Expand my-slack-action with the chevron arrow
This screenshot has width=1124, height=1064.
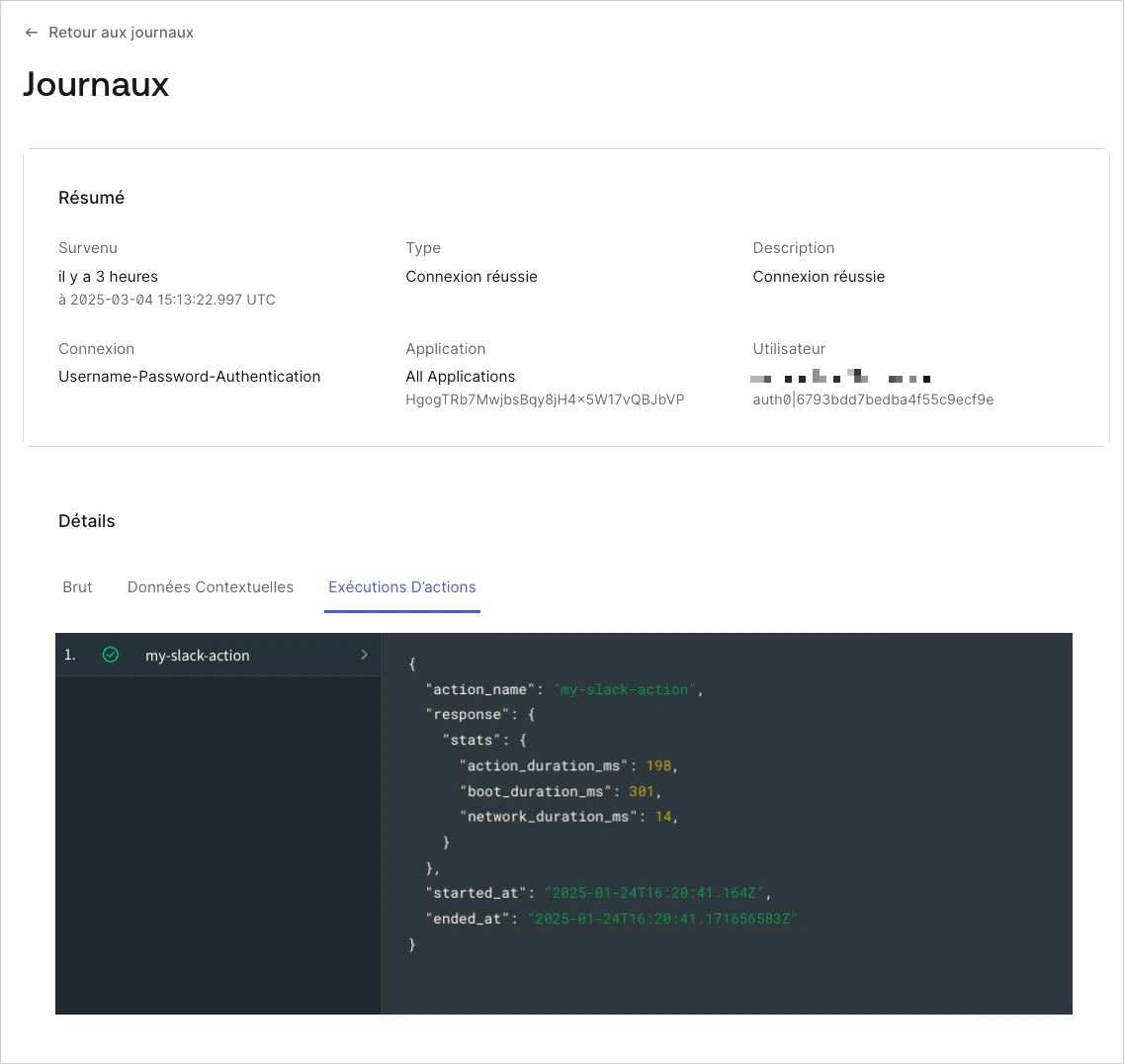click(x=364, y=655)
